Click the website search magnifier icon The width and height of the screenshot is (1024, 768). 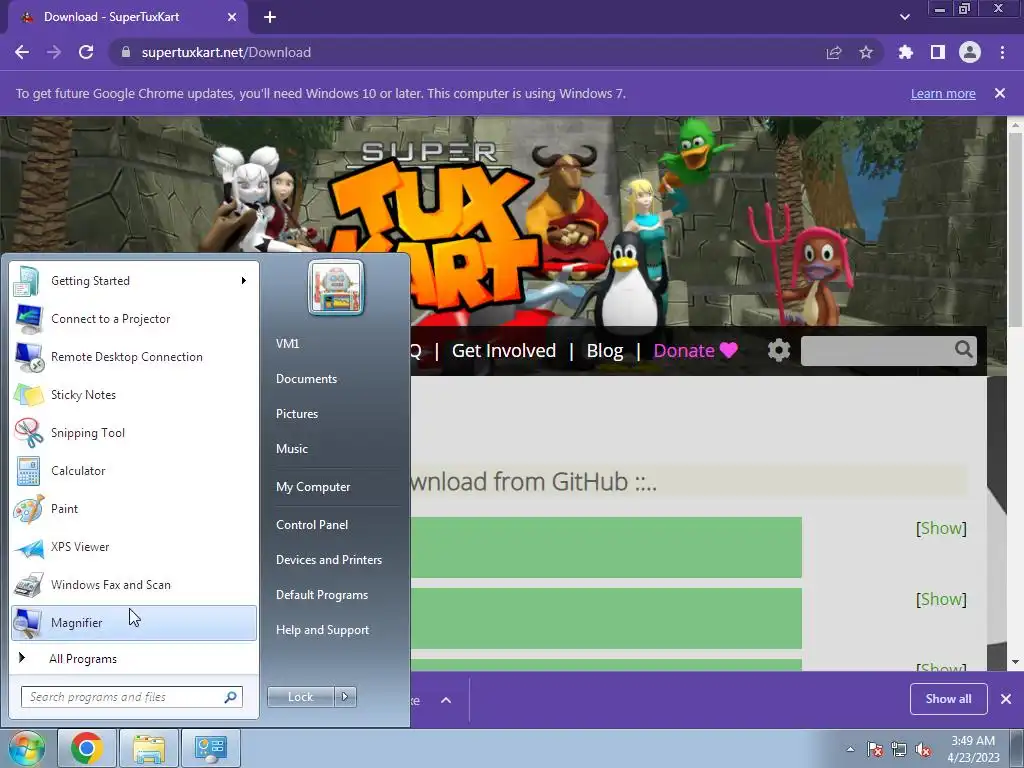tap(963, 349)
